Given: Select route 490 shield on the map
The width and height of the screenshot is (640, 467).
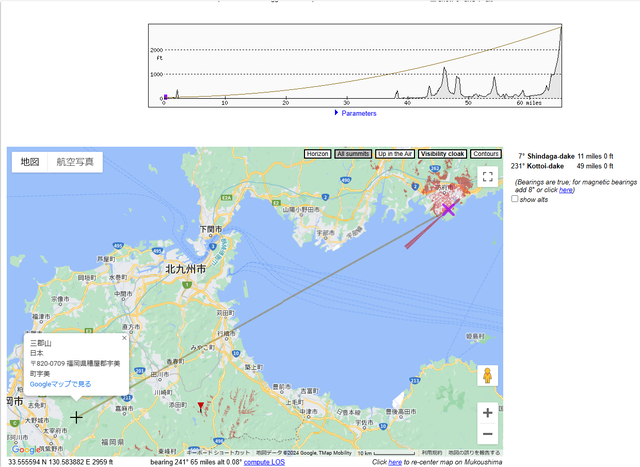Looking at the screenshot, I should [x=346, y=180].
